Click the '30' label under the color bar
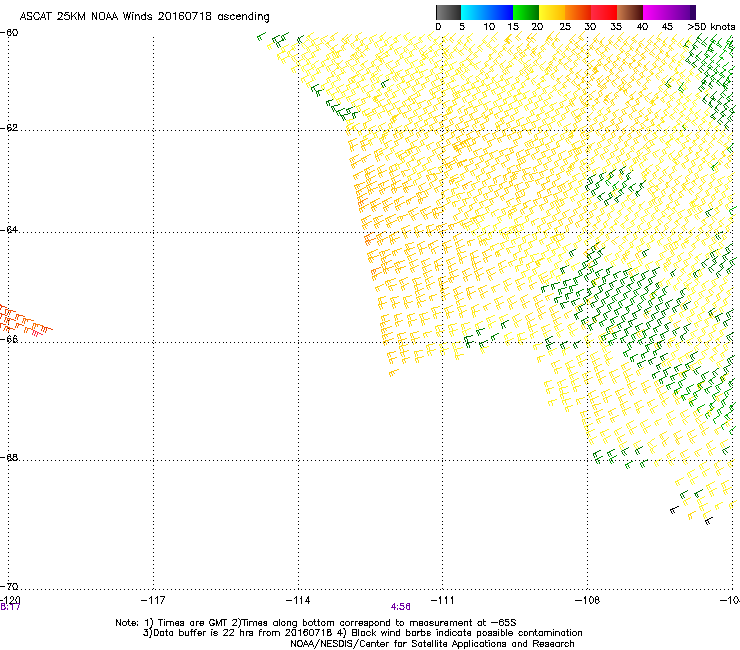 pos(590,27)
